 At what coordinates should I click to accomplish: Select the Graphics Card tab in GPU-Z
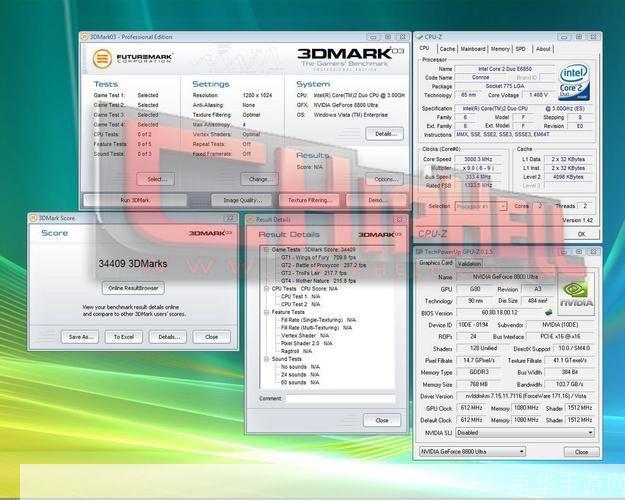436,263
